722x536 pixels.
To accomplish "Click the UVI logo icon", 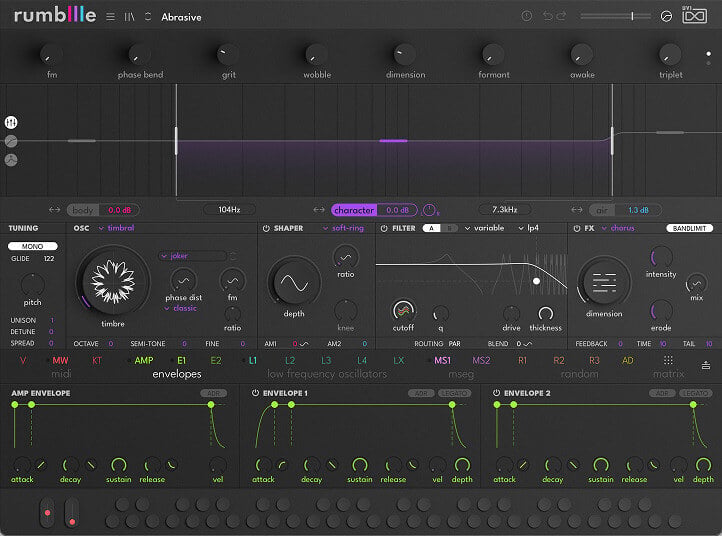I will click(x=694, y=16).
